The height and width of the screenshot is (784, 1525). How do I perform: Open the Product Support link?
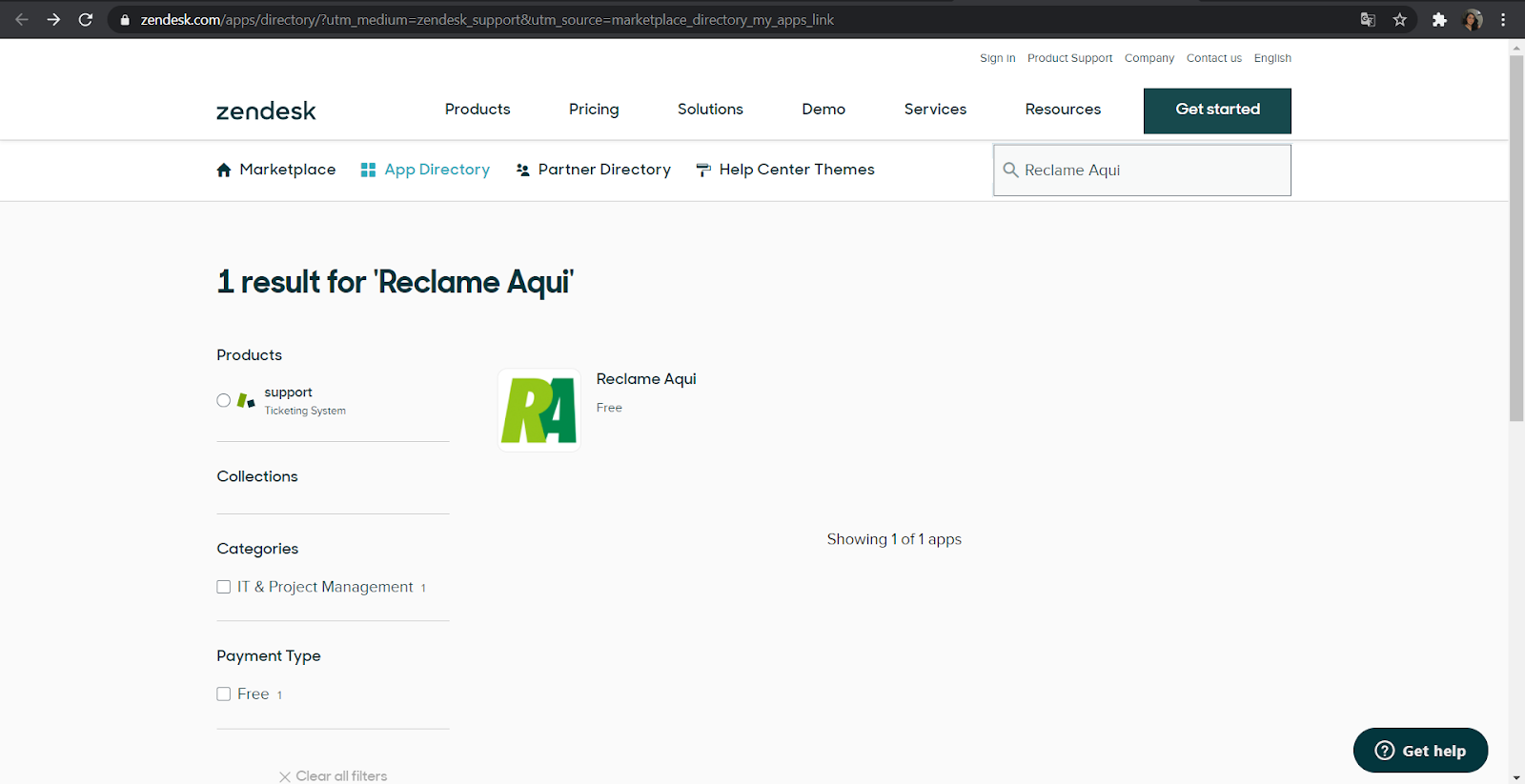pos(1069,58)
